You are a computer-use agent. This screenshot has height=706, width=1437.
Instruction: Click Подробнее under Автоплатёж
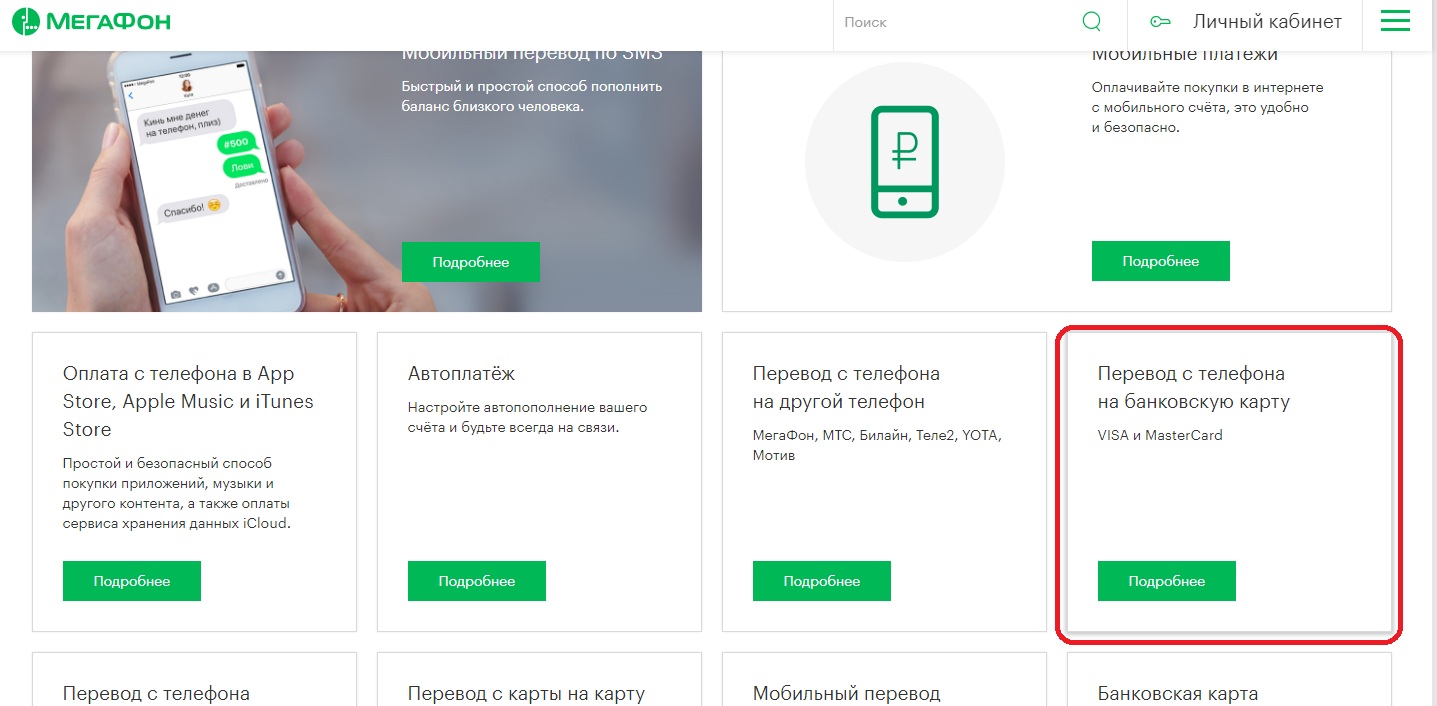pos(476,581)
